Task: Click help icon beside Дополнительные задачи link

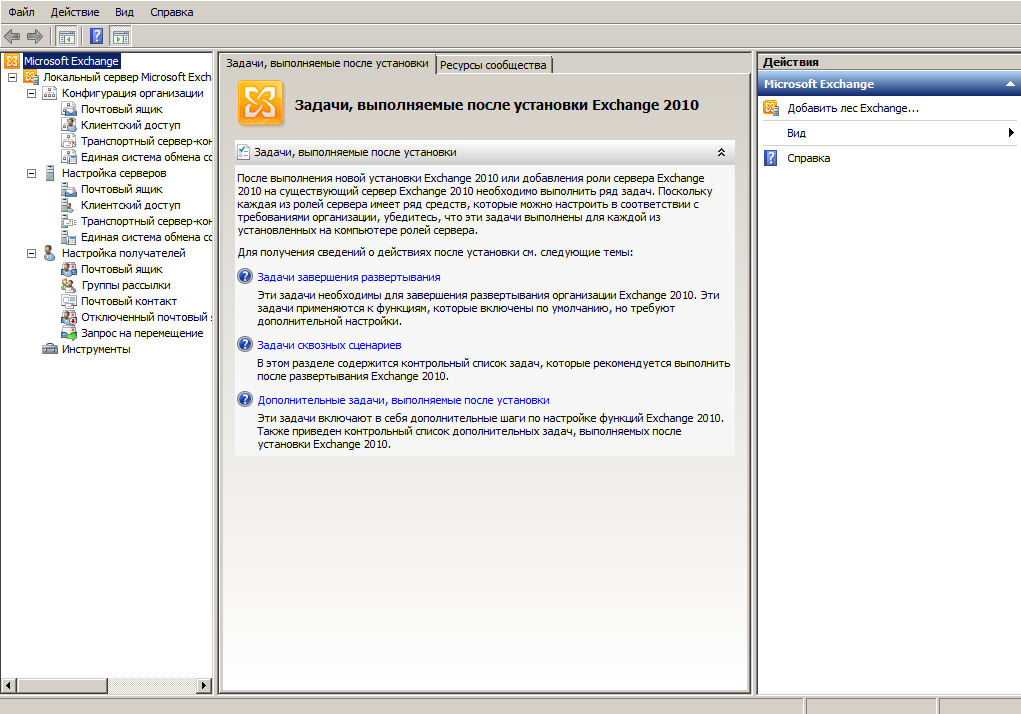Action: click(x=245, y=400)
